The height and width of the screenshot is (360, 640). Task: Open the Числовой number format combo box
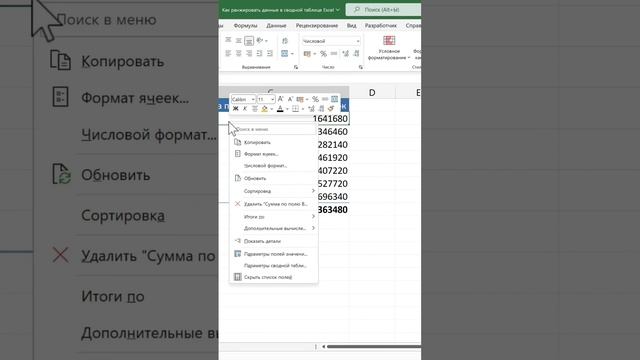(x=331, y=41)
